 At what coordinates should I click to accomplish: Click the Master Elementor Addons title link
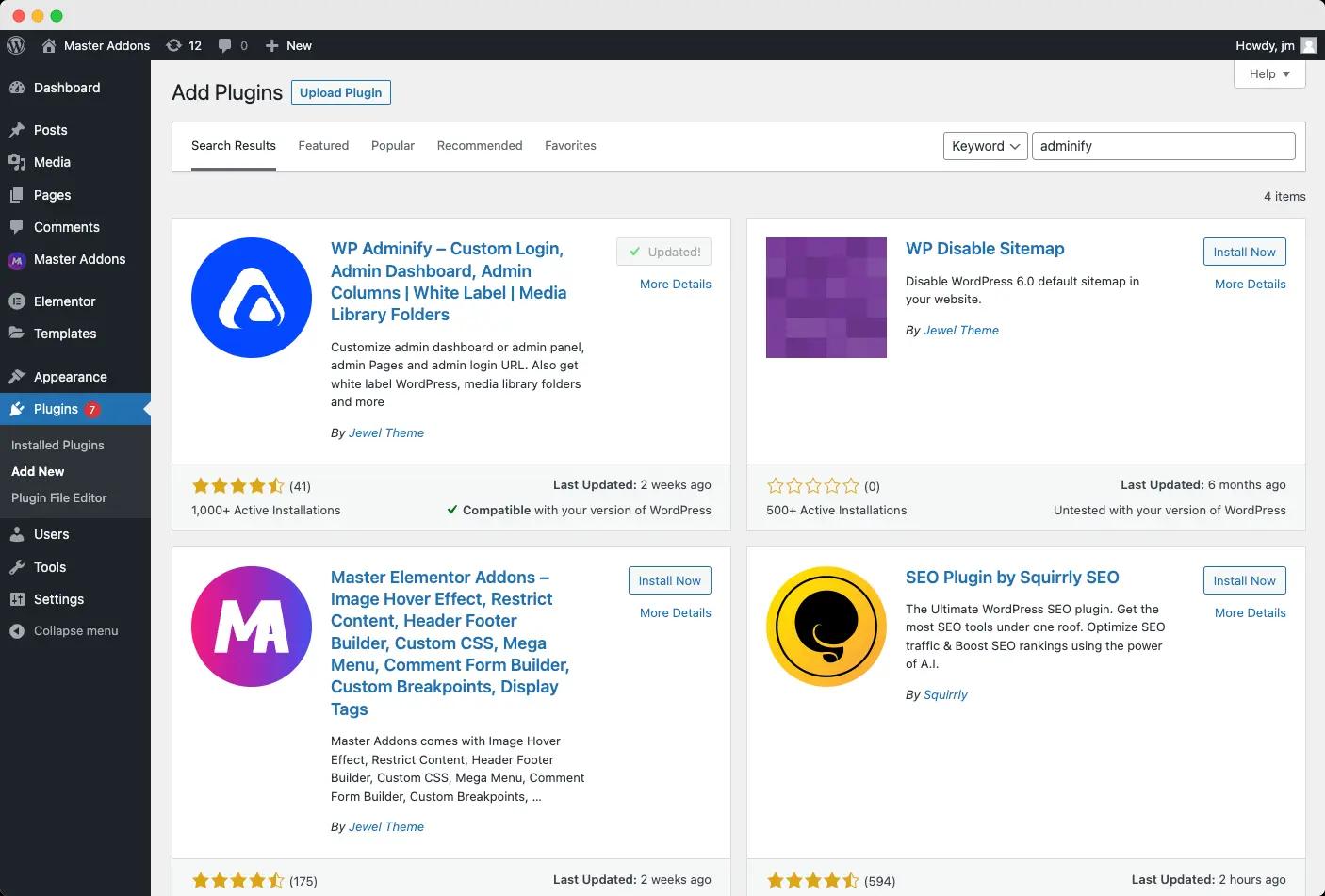tap(450, 643)
